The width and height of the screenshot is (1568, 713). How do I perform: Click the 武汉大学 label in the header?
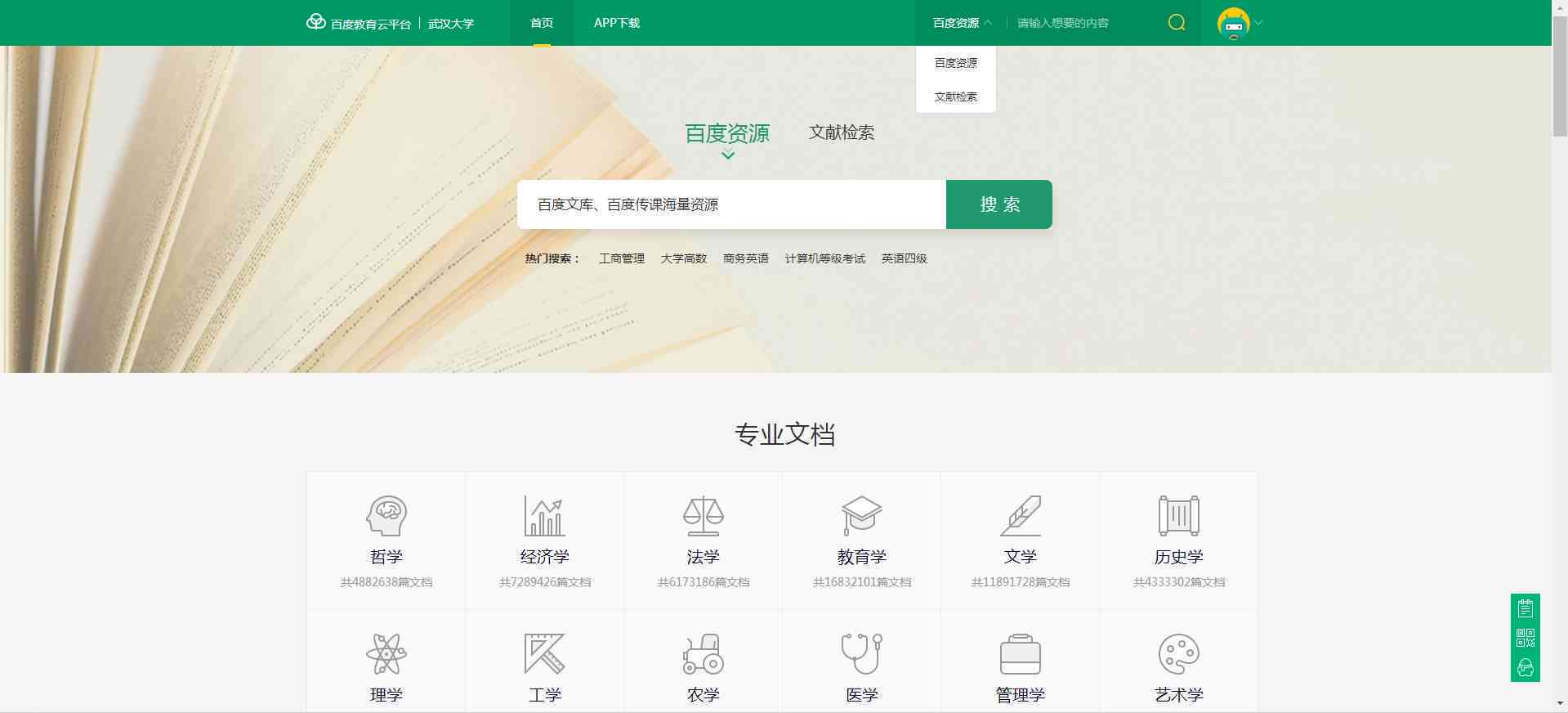click(451, 24)
